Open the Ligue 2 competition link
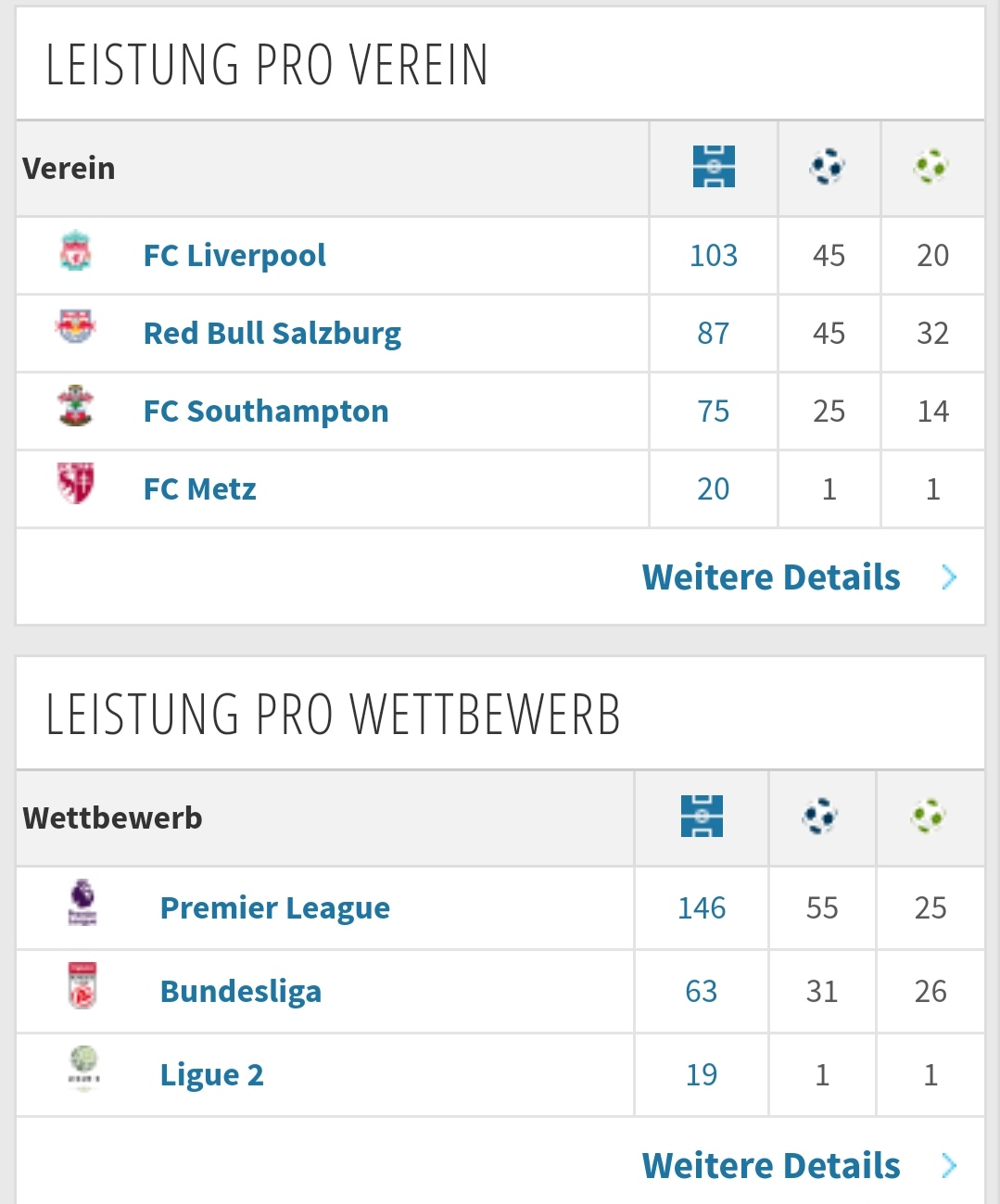The height and width of the screenshot is (1204, 1000). [x=212, y=1074]
